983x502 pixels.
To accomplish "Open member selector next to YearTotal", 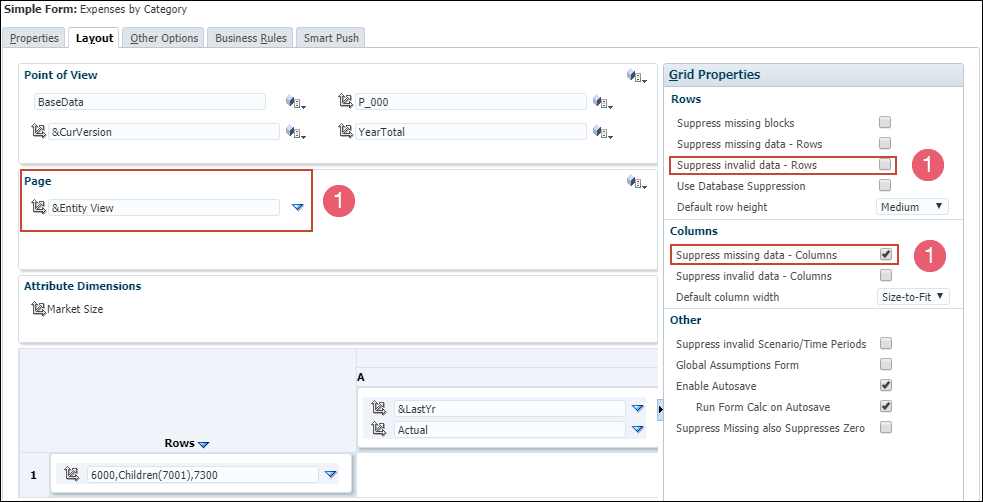I will (603, 132).
